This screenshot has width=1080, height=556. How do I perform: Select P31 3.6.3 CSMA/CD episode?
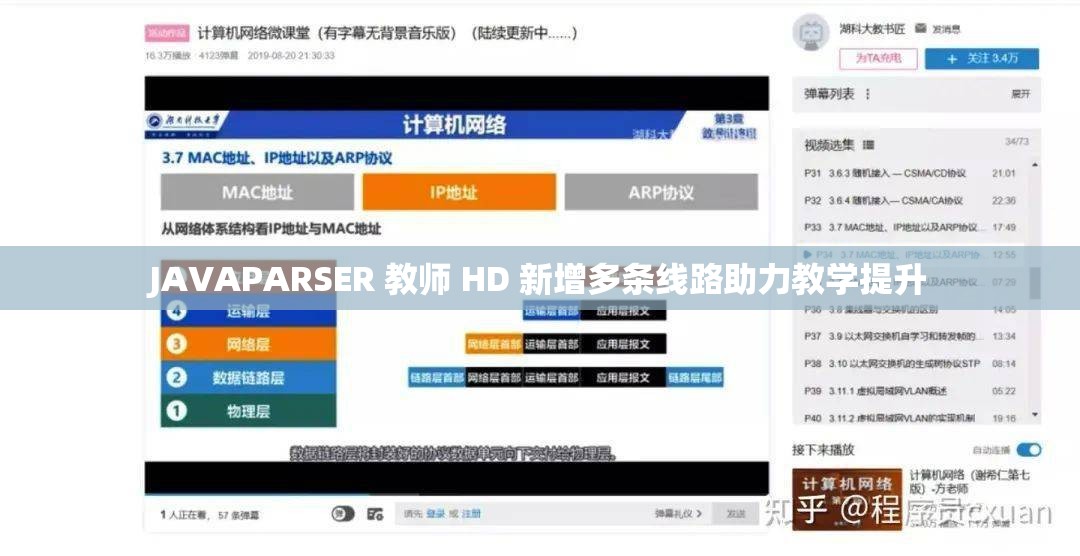click(910, 173)
